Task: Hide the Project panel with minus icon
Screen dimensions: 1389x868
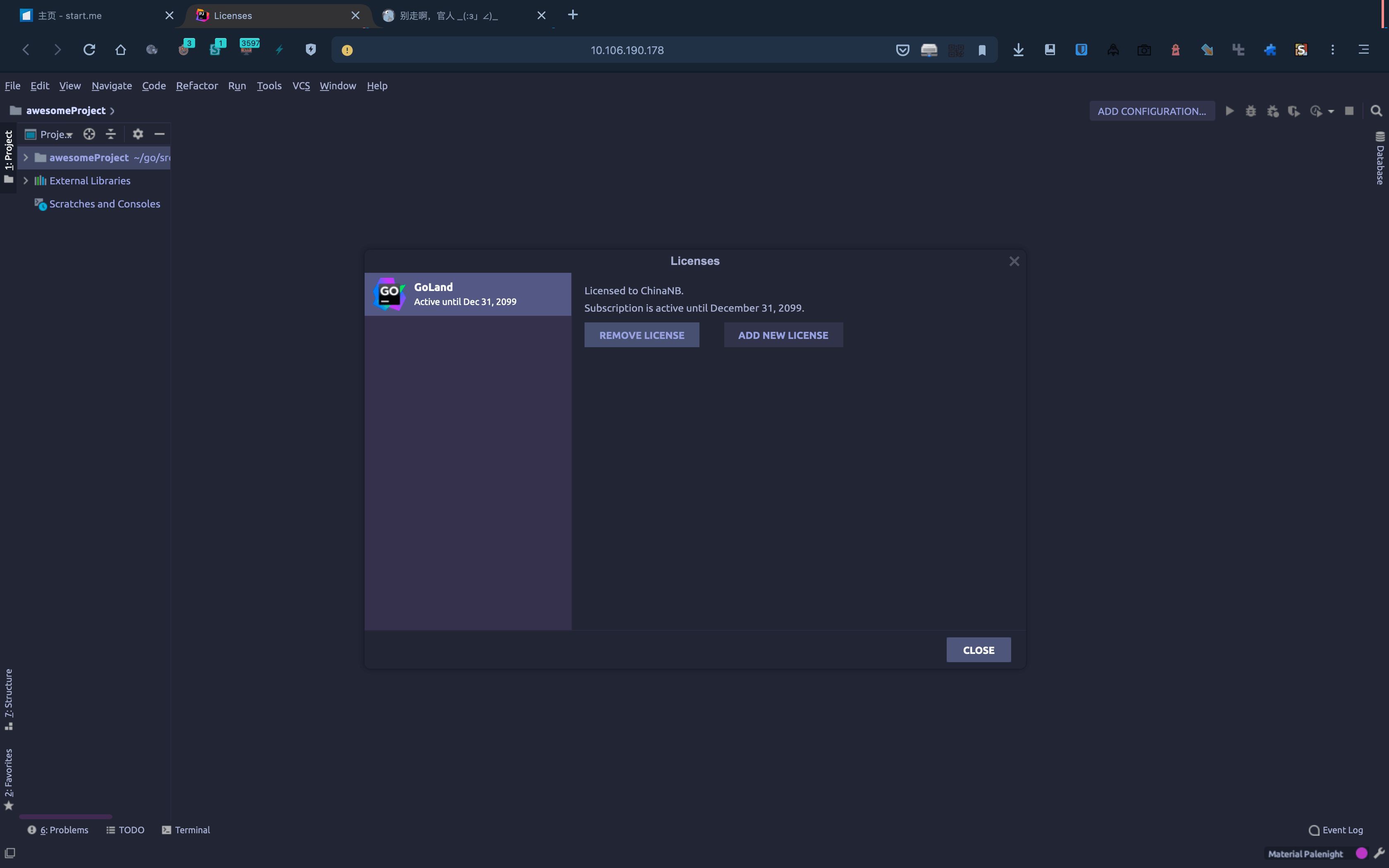Action: [160, 134]
